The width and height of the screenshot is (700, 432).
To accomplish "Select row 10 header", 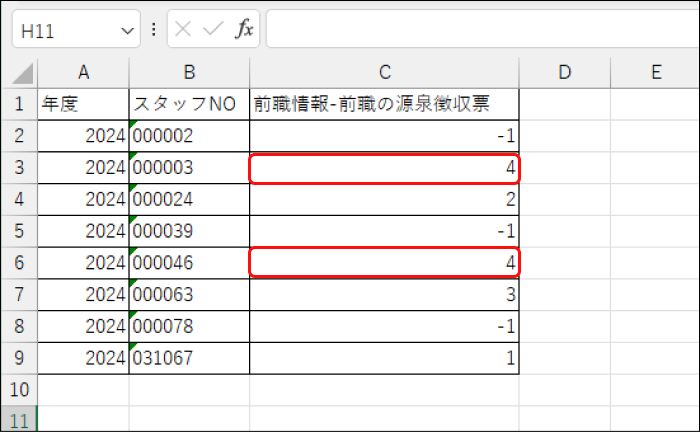I will pyautogui.click(x=19, y=390).
